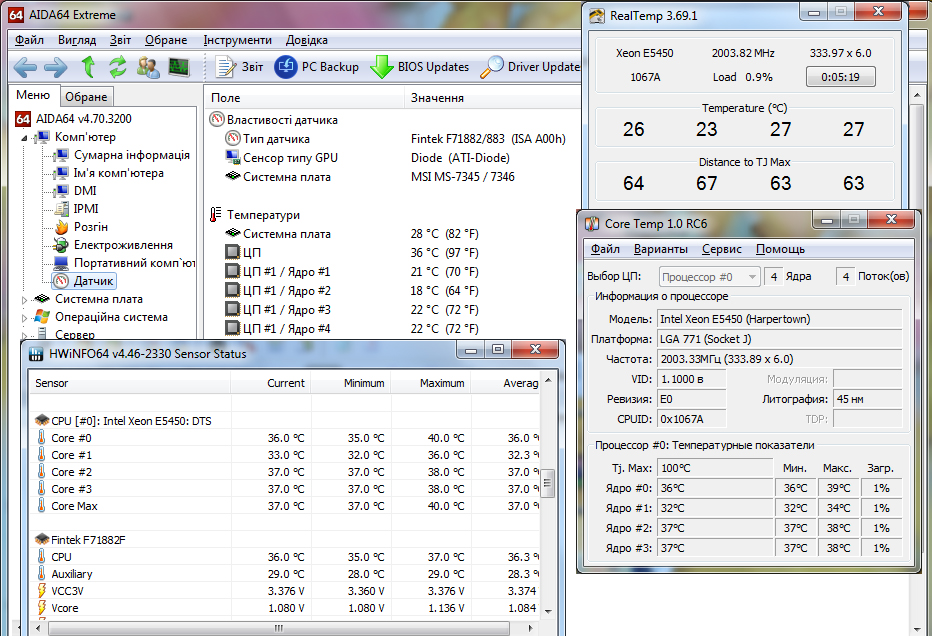Collapse the Комп'ютер tree node

(x=24, y=138)
